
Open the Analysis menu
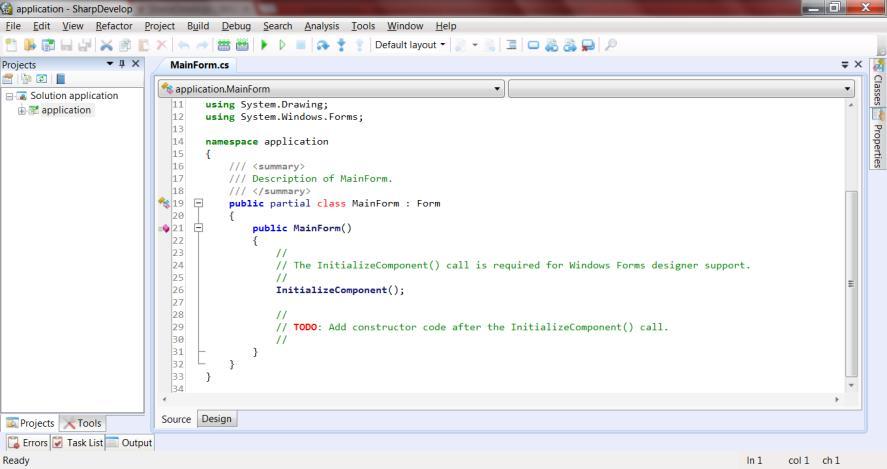click(321, 26)
